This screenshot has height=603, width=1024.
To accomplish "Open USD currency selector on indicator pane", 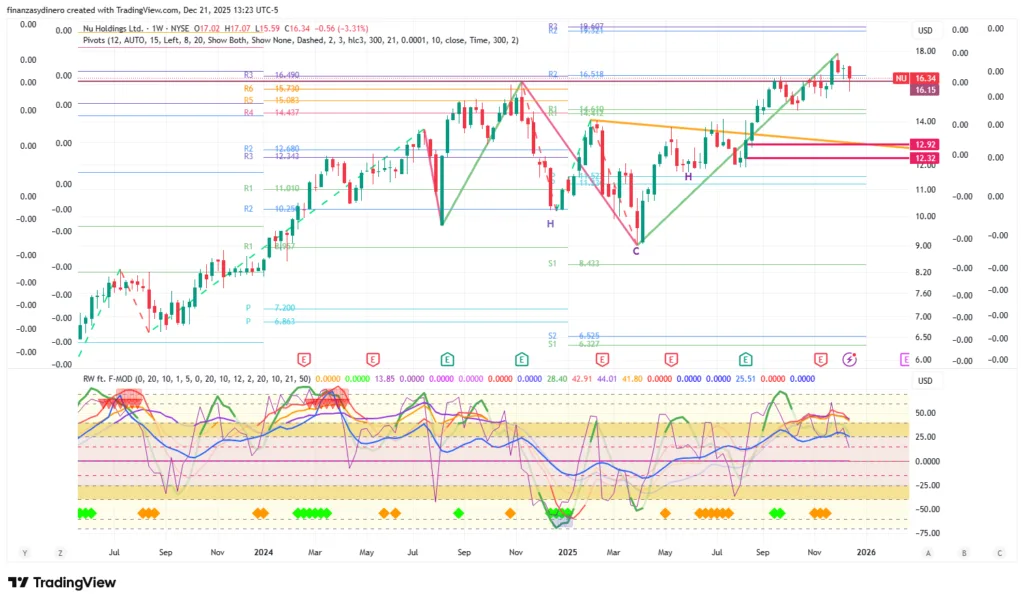I will pos(924,381).
